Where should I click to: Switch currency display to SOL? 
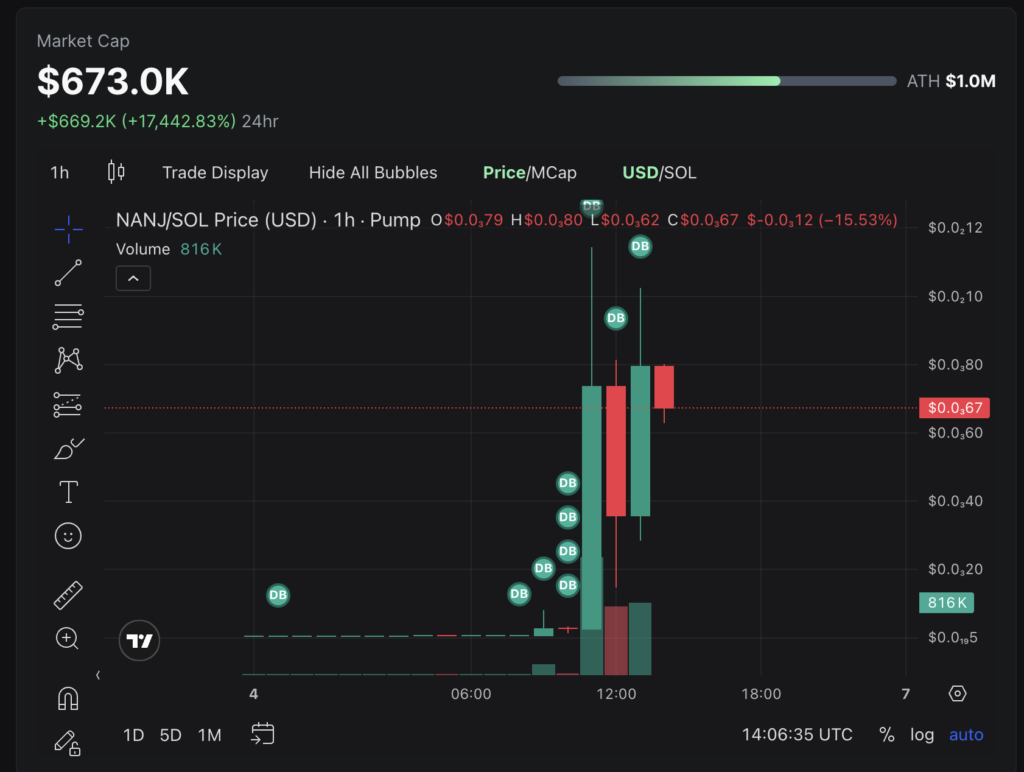679,172
